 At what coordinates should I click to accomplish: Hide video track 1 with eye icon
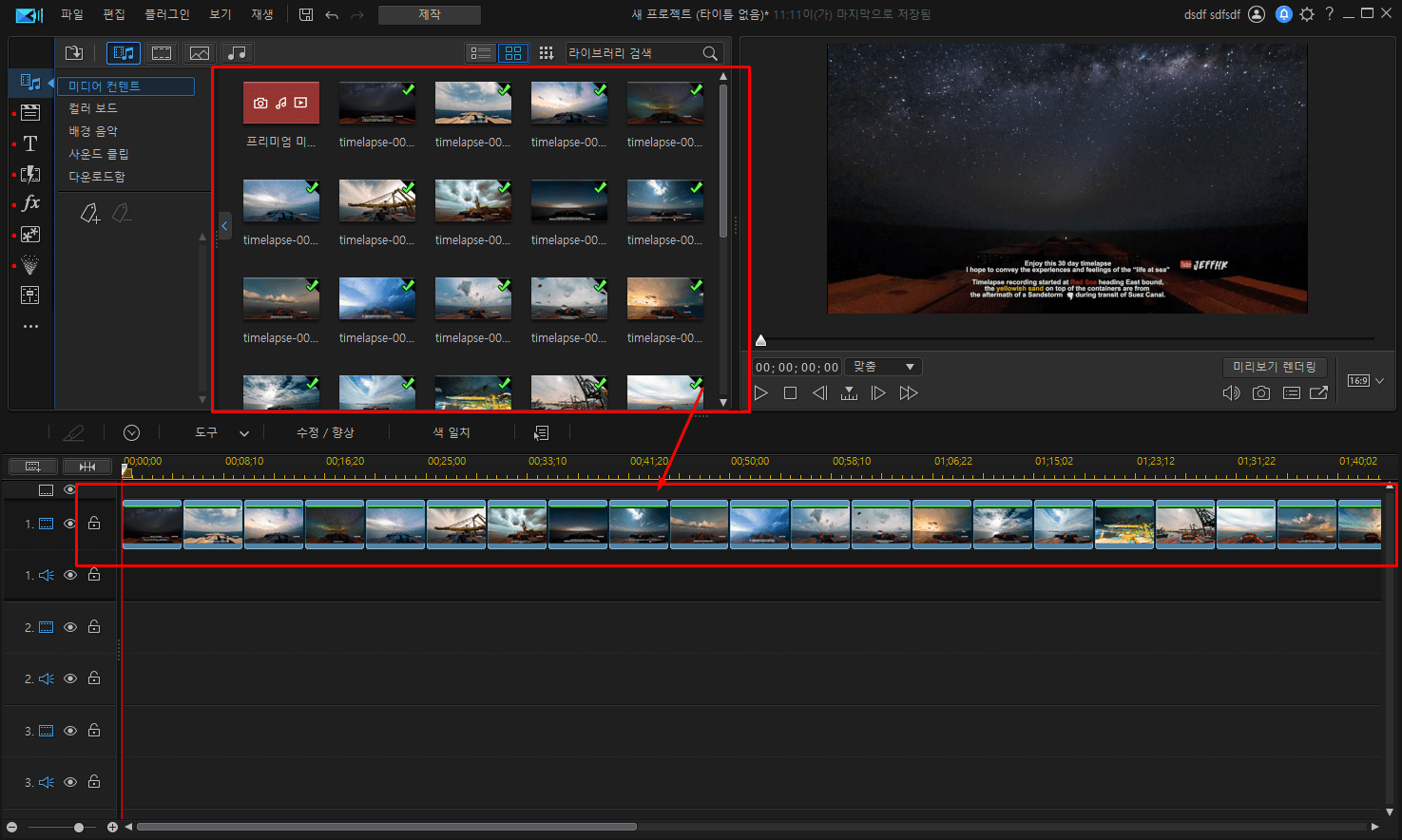click(70, 524)
